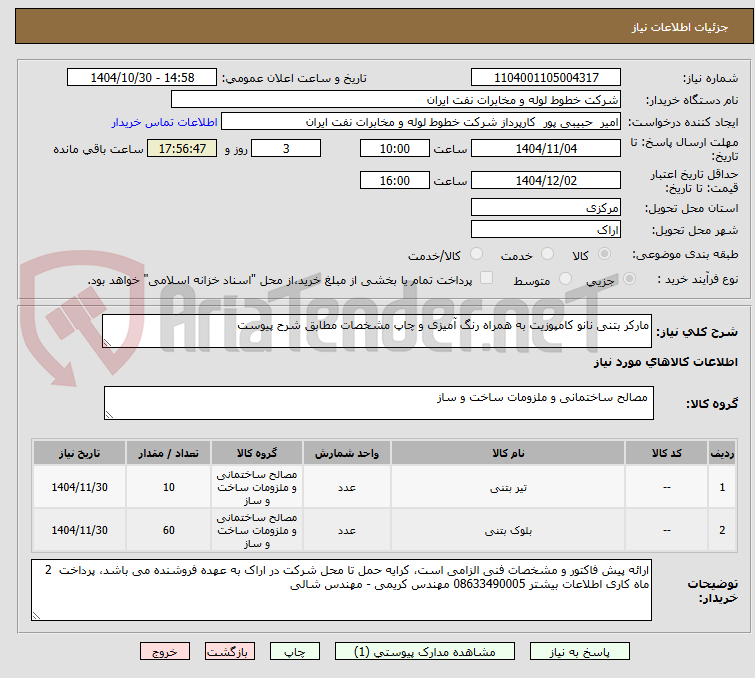Select the جزیی purchase type radio
The height and width of the screenshot is (678, 755).
[x=629, y=279]
